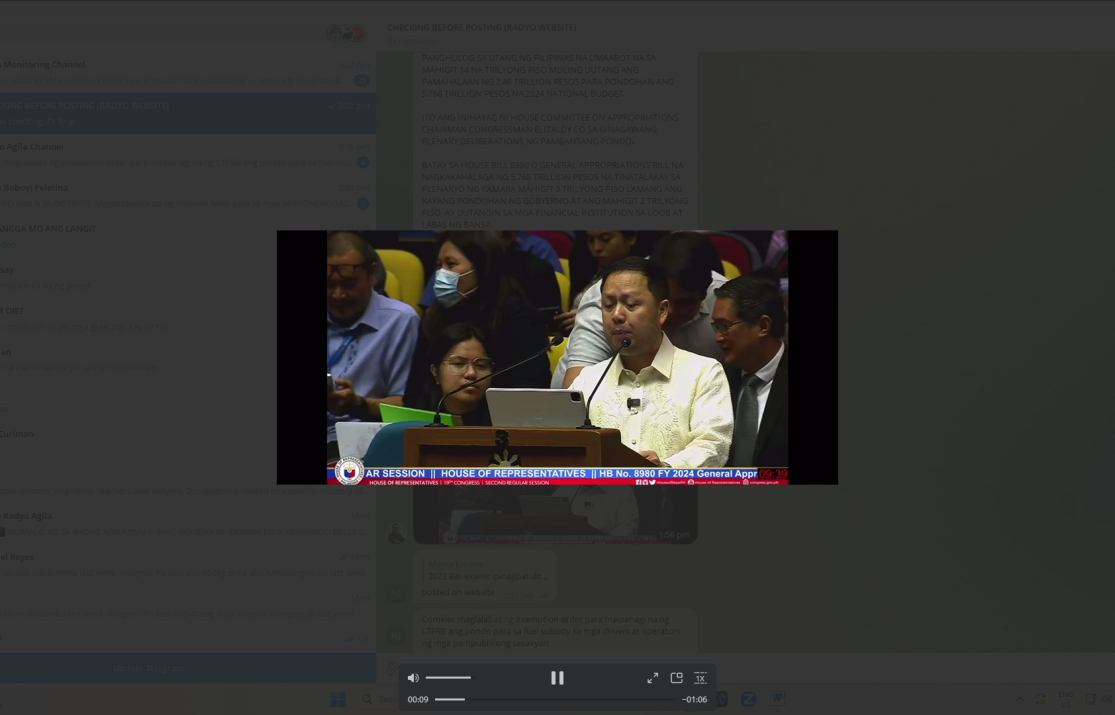Click the remaining time -01:06 label
The width and height of the screenshot is (1115, 715).
pos(694,699)
